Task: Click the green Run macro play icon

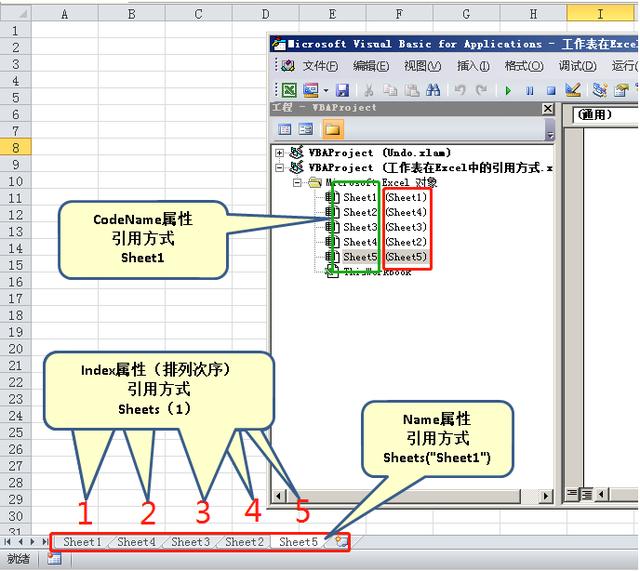Action: pyautogui.click(x=508, y=90)
